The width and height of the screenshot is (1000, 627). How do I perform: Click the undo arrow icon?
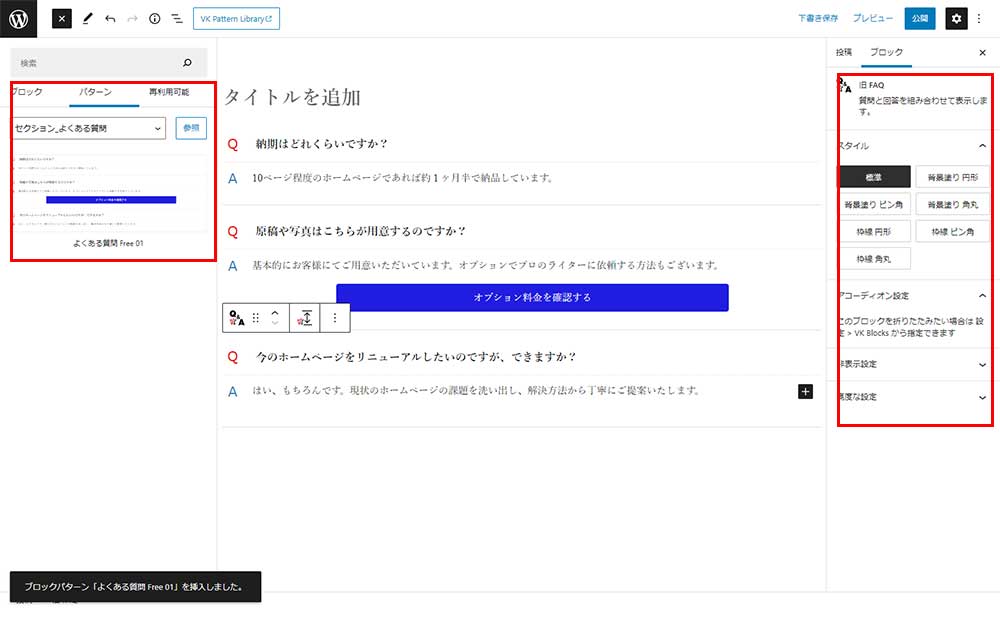(110, 18)
